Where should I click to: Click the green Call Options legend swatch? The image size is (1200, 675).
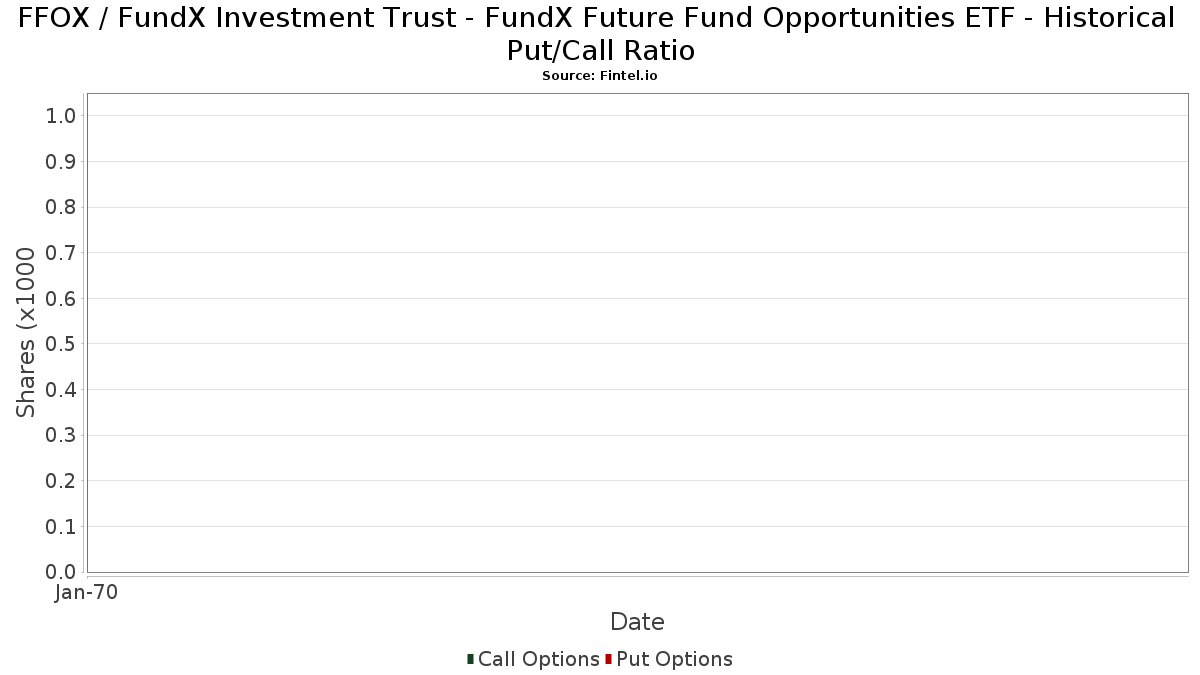(470, 659)
